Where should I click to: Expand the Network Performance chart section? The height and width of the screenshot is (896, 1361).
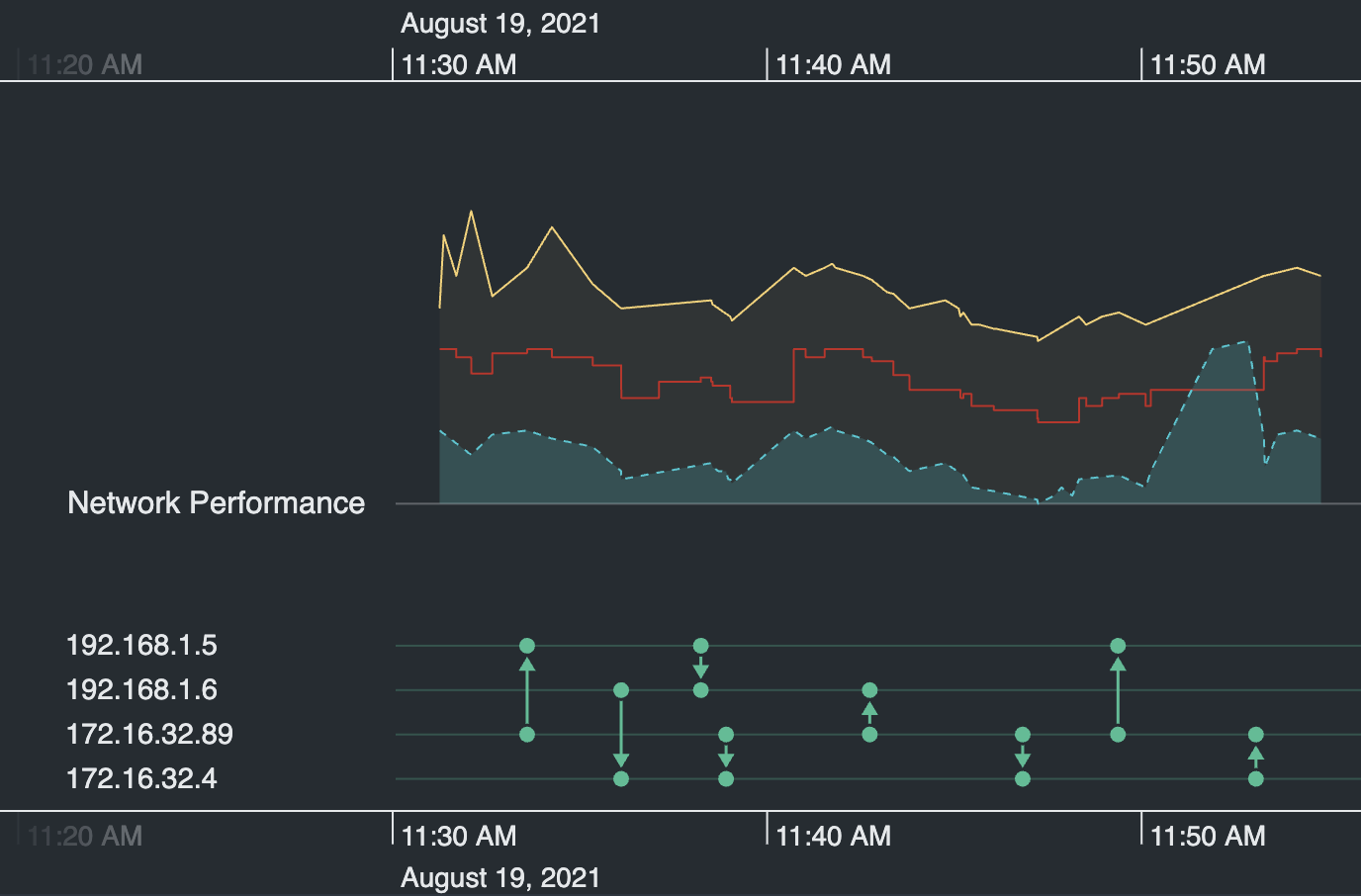point(216,503)
